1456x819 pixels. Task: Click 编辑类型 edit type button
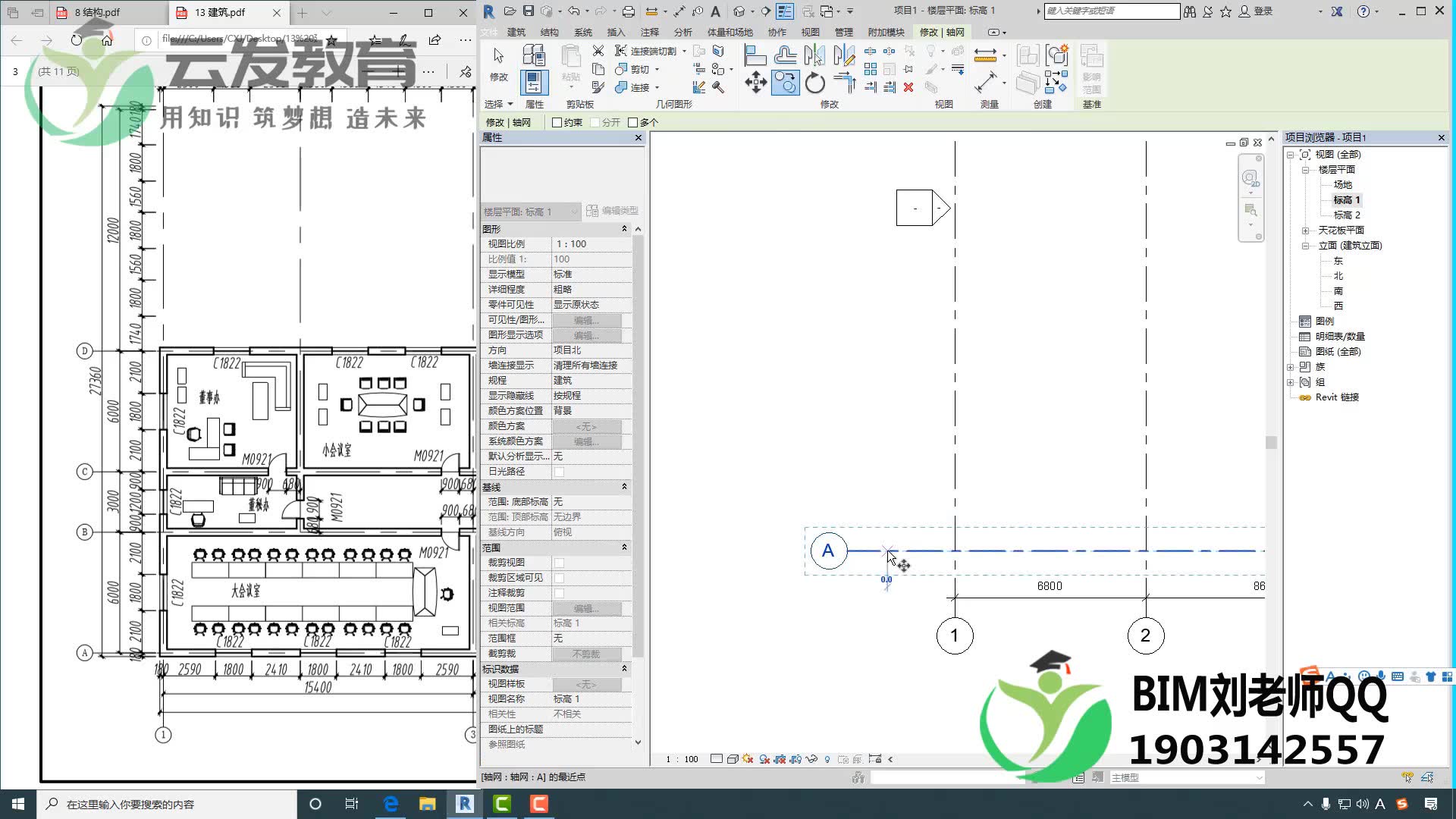pyautogui.click(x=612, y=211)
